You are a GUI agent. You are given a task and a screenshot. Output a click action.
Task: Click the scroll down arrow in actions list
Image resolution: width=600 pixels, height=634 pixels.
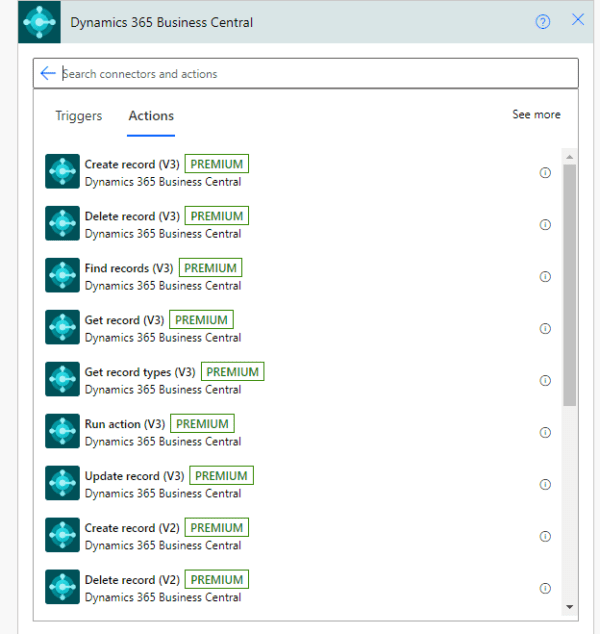pyautogui.click(x=569, y=606)
